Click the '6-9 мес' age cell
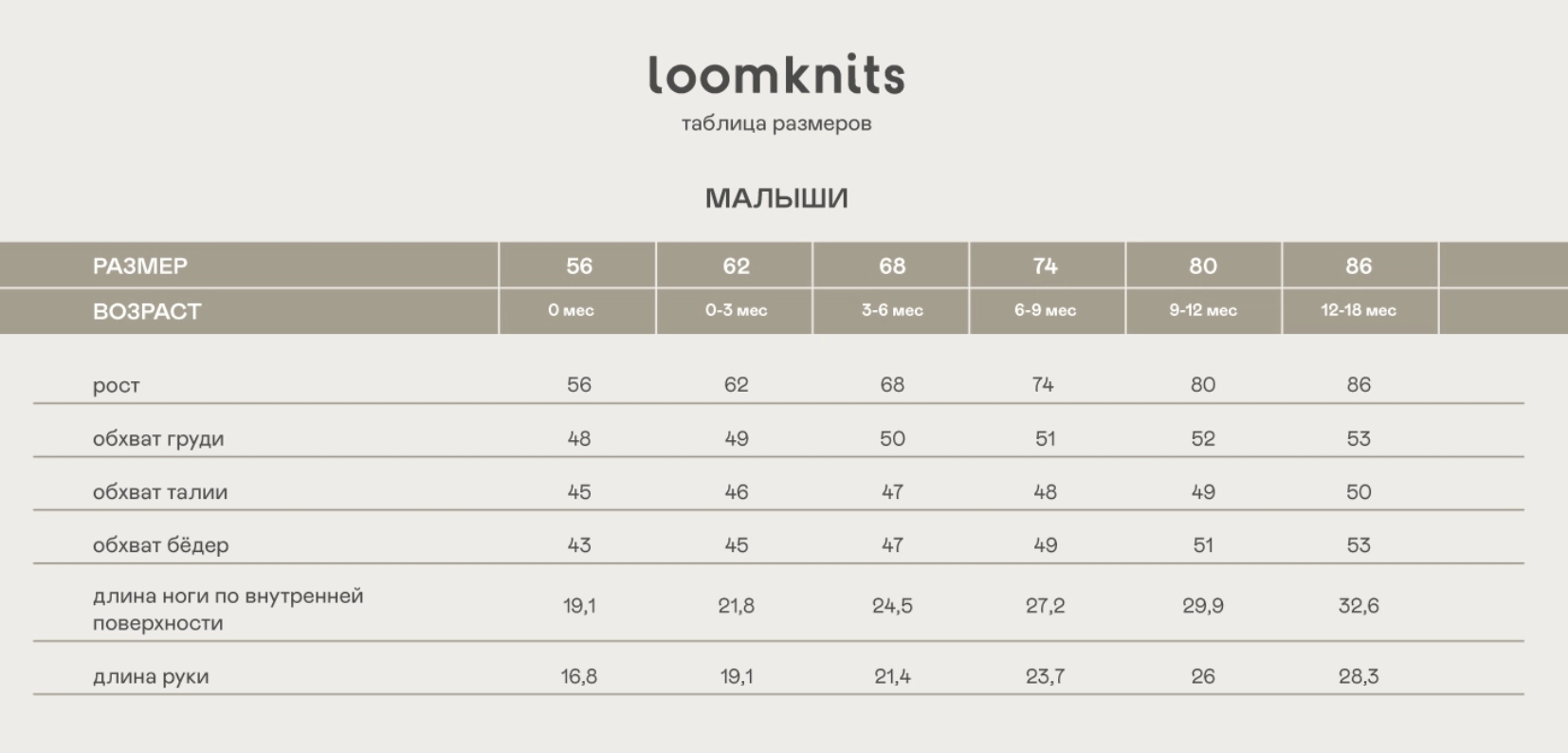Screen dimensions: 1568x753 (x=1045, y=310)
